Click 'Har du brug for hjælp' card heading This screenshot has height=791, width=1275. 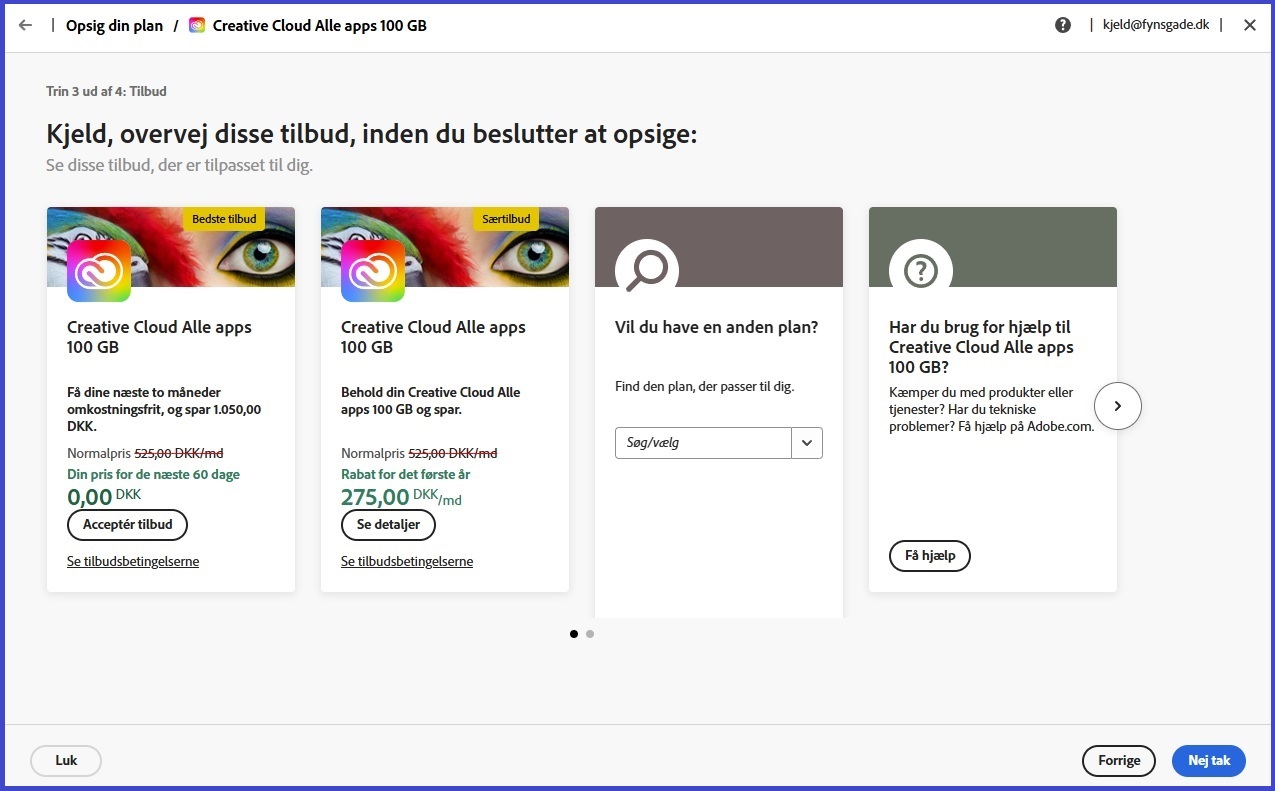point(981,347)
